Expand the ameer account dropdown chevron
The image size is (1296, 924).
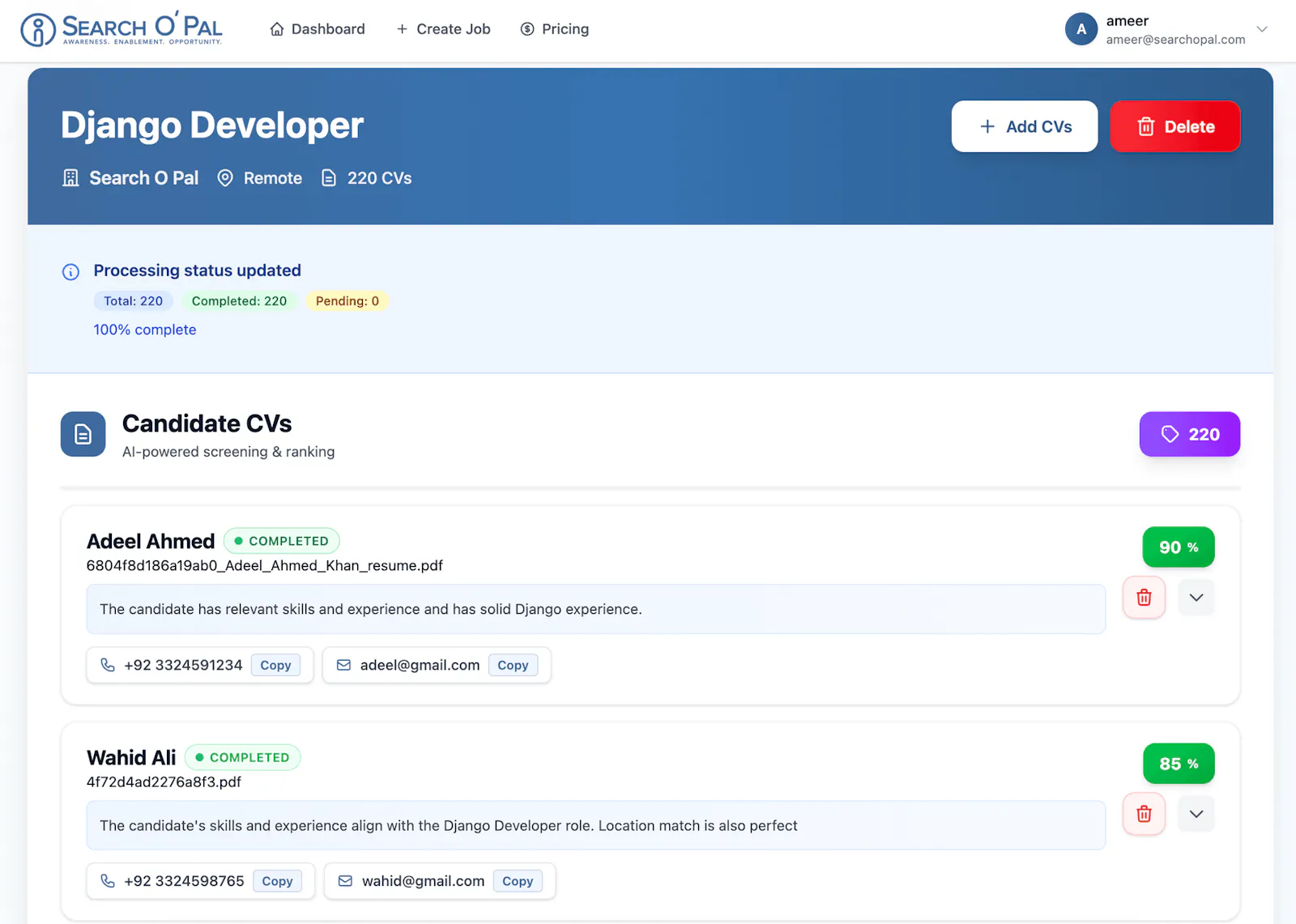1261,29
